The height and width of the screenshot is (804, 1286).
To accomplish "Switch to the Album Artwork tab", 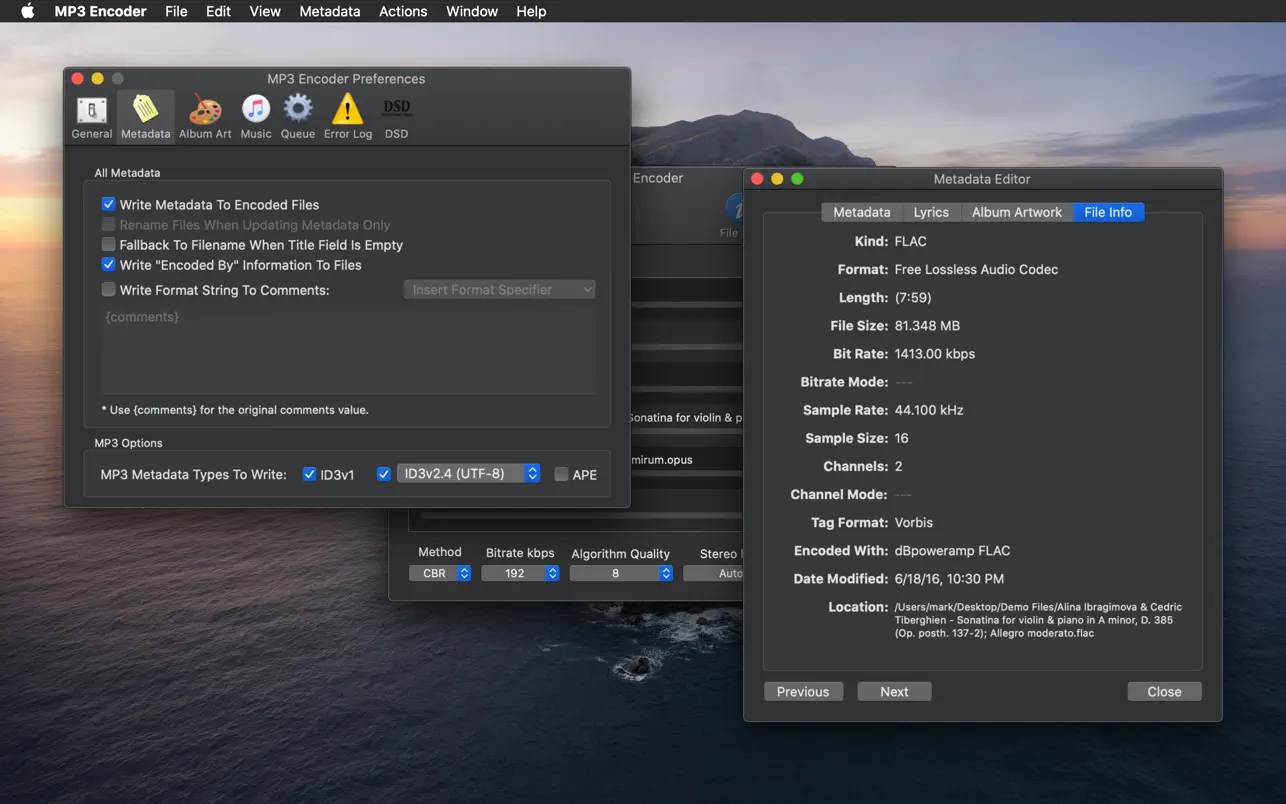I will 1017,212.
